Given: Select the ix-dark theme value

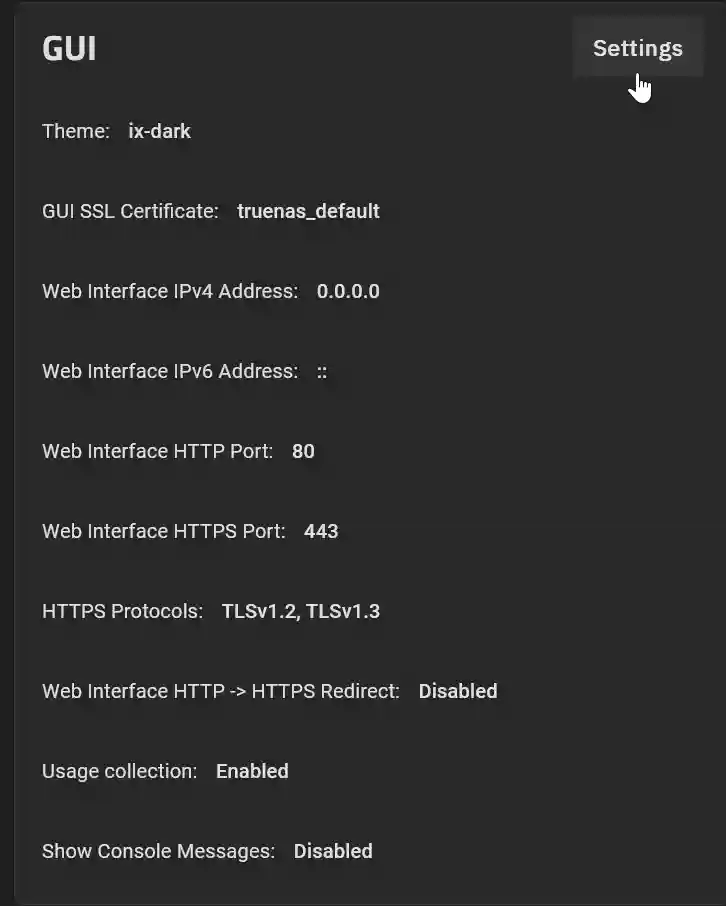Looking at the screenshot, I should pyautogui.click(x=159, y=131).
